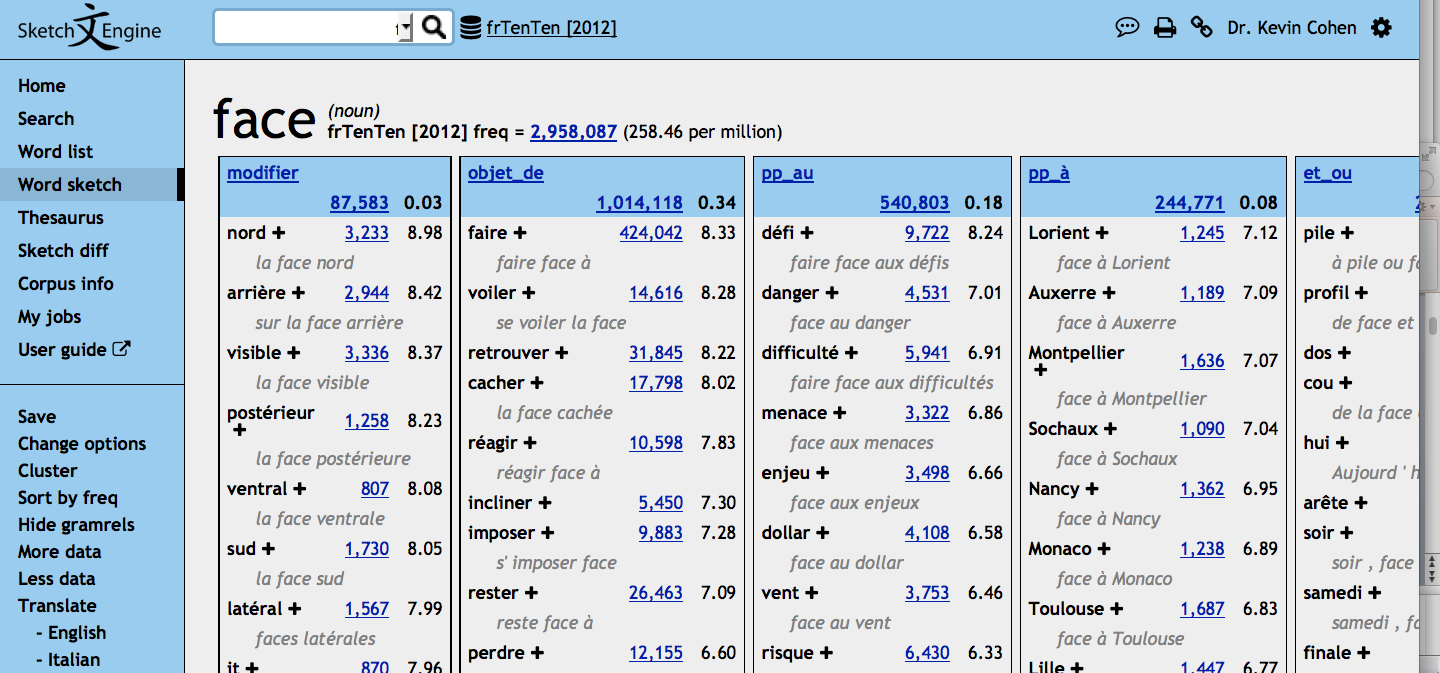Screen dimensions: 1440x673
Task: Expand the plus next to 'faire'
Action: (520, 233)
